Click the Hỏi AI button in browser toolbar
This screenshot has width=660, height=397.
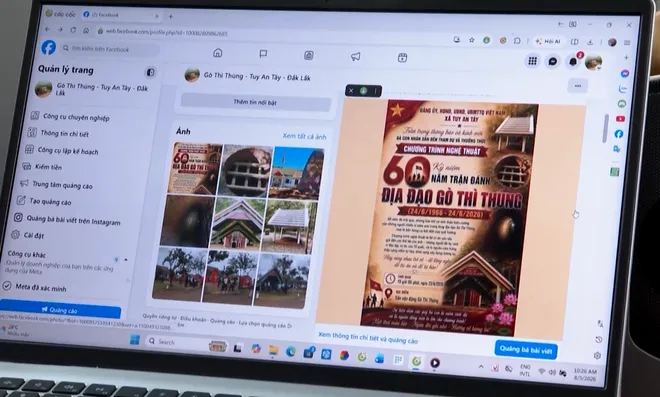point(548,41)
